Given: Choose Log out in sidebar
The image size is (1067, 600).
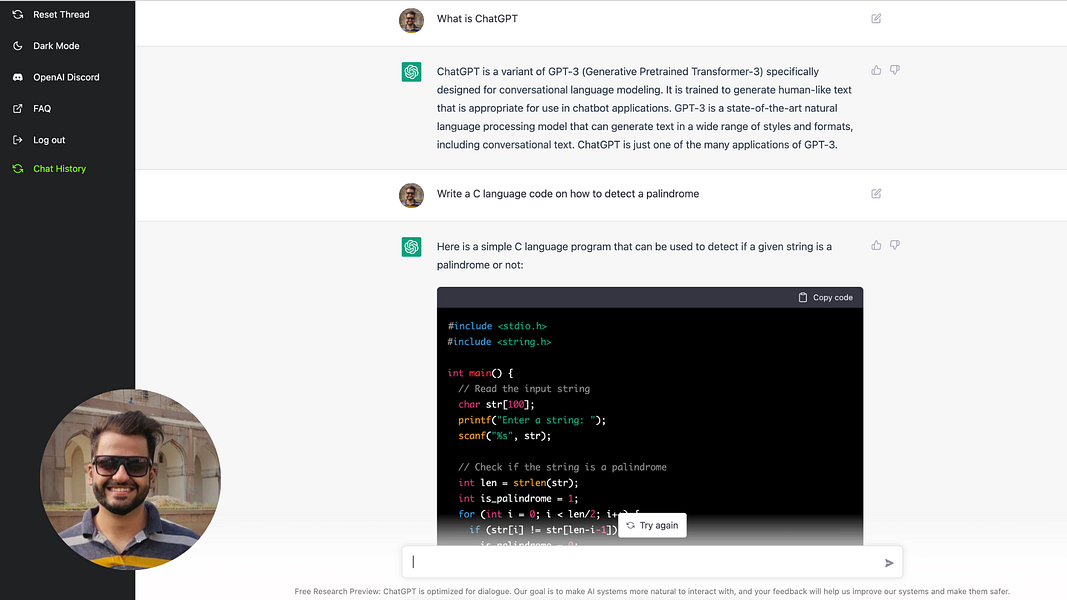Looking at the screenshot, I should click(49, 139).
